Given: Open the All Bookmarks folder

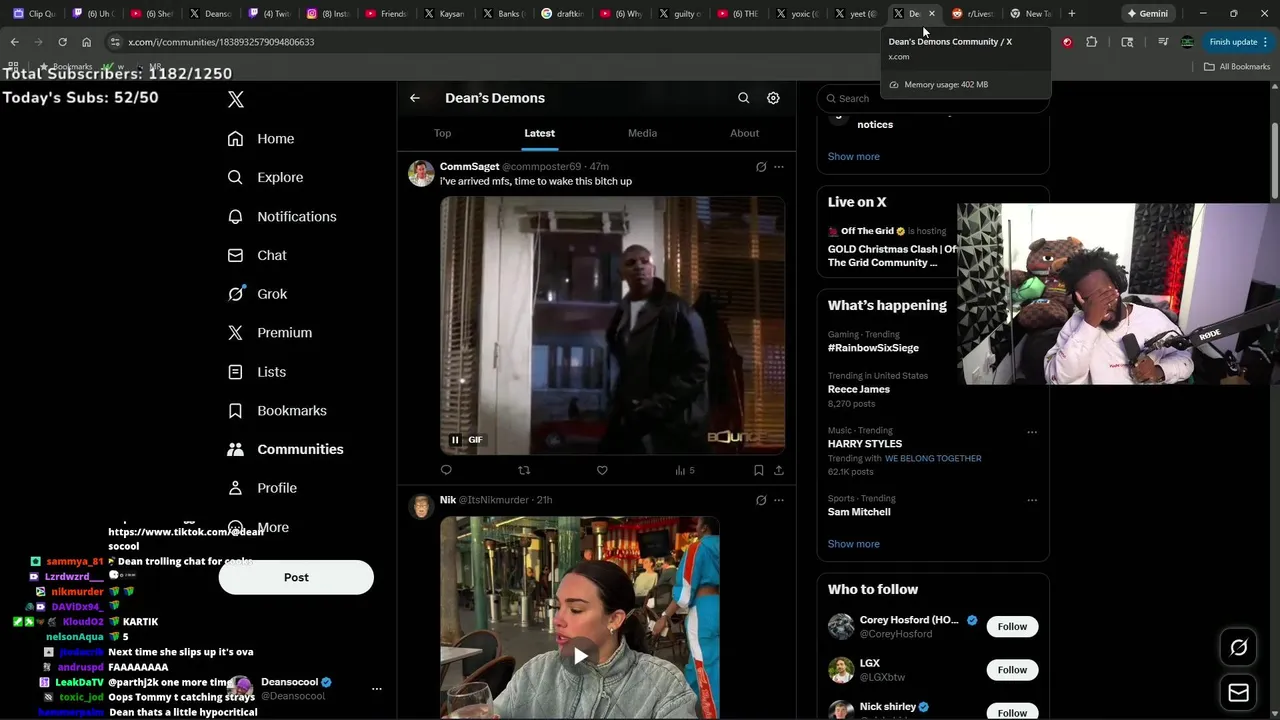Looking at the screenshot, I should tap(1237, 66).
